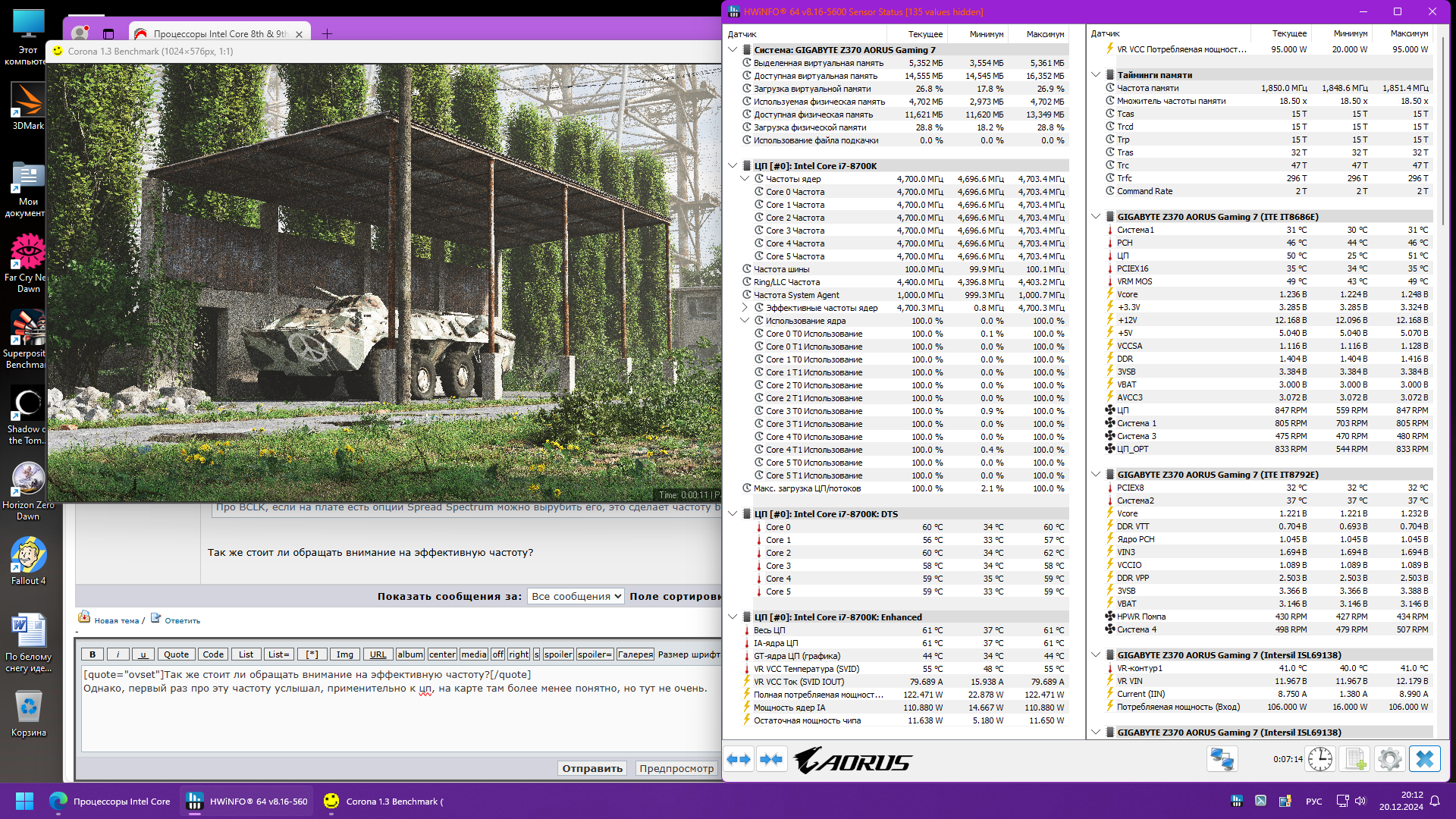The height and width of the screenshot is (819, 1456).
Task: Expand Эффективные частоты ядер tree node
Action: [745, 308]
